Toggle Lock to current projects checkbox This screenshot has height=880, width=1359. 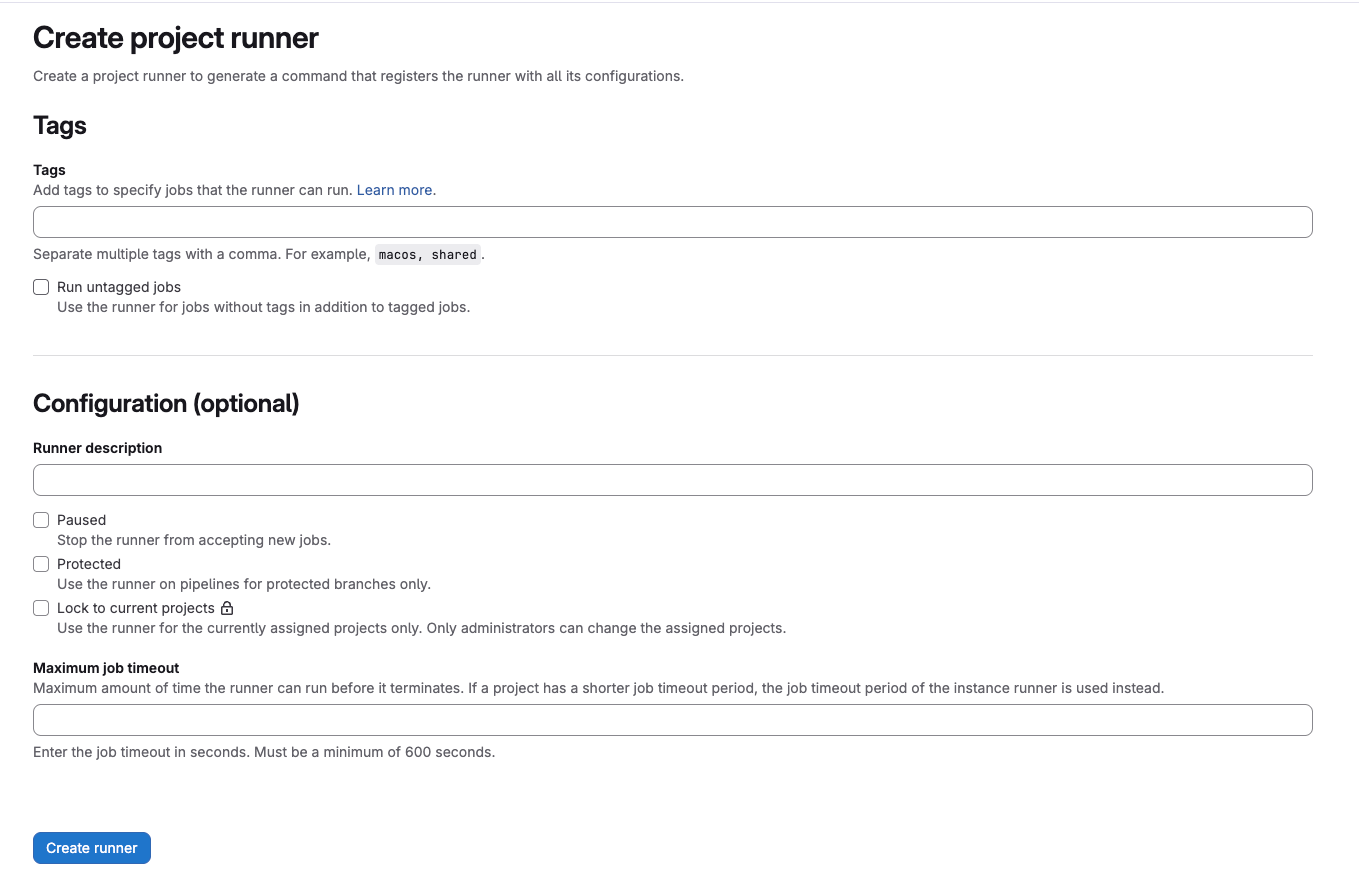point(41,608)
